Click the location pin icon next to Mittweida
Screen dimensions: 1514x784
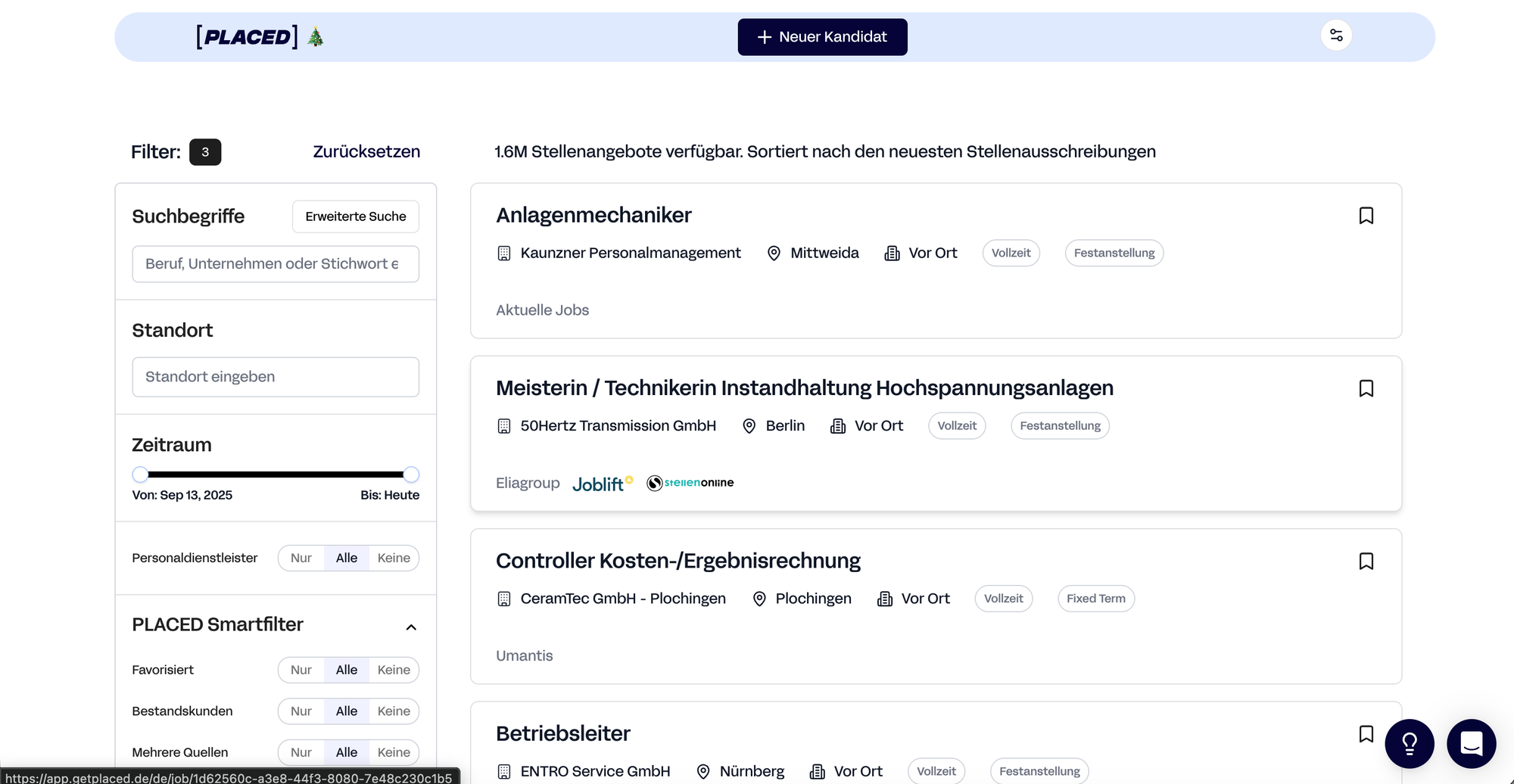coord(774,254)
